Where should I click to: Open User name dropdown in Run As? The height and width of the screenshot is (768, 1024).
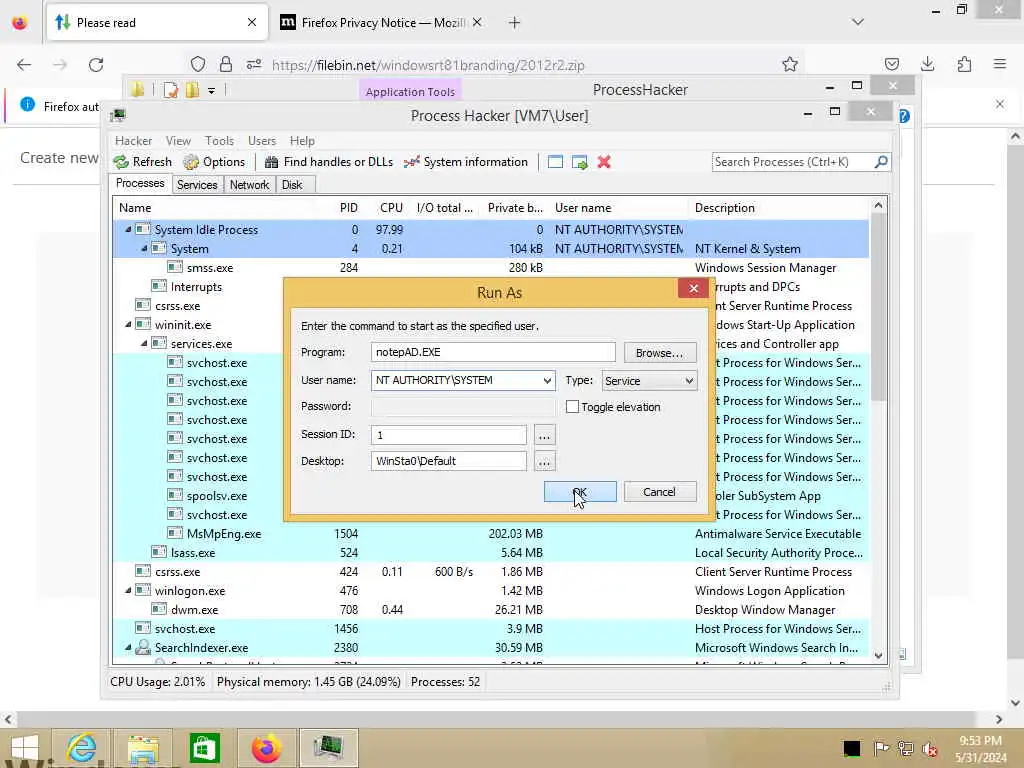547,381
